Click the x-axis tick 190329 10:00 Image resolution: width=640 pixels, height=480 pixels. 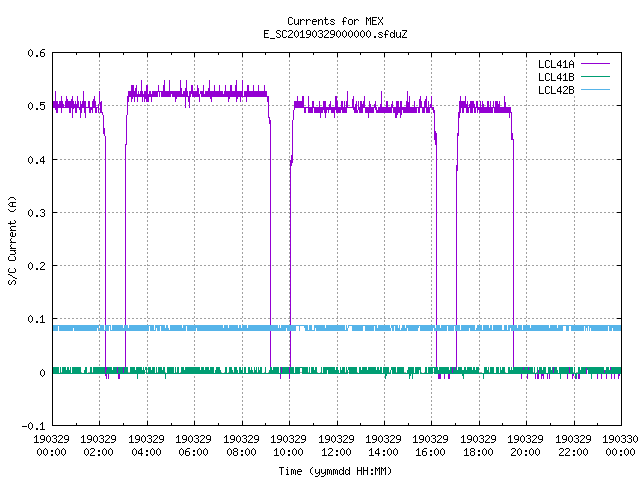click(x=288, y=446)
